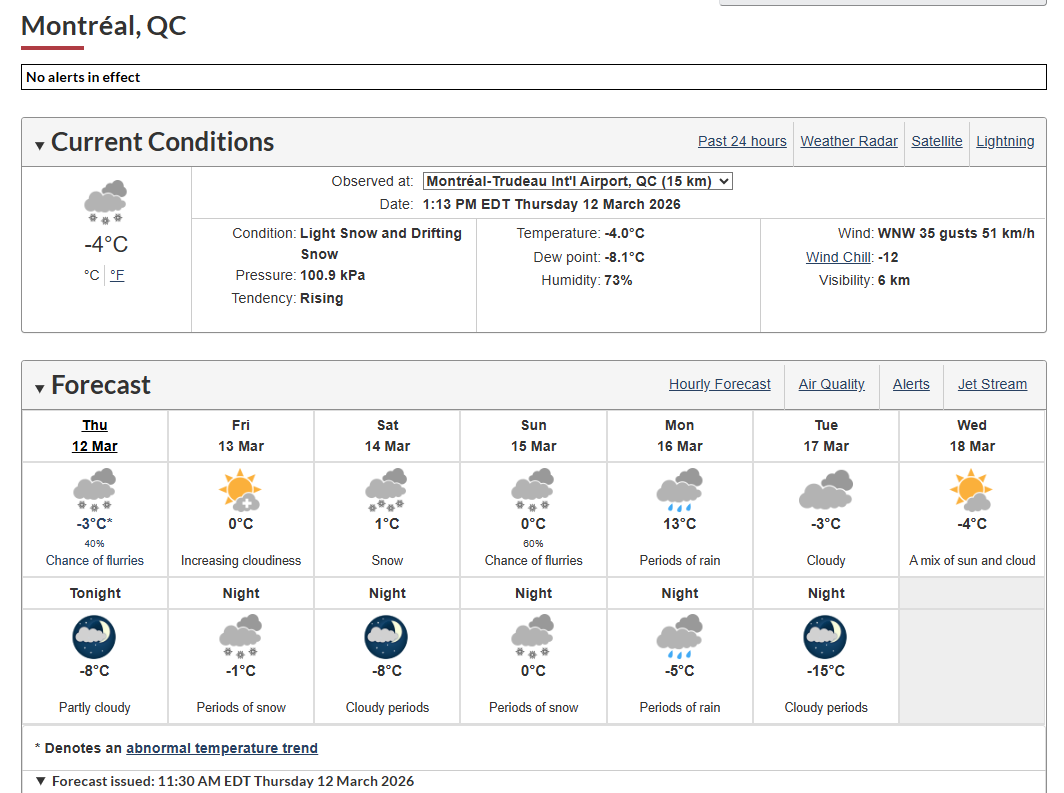The image size is (1064, 793).
Task: Click Wednesday's sun and cloud icon
Action: pos(972,490)
